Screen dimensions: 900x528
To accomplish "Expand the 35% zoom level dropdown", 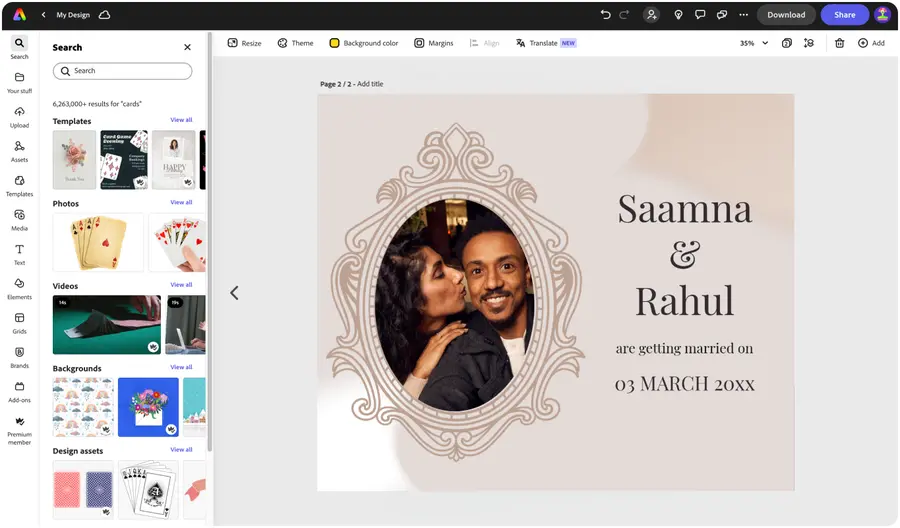I will point(765,43).
